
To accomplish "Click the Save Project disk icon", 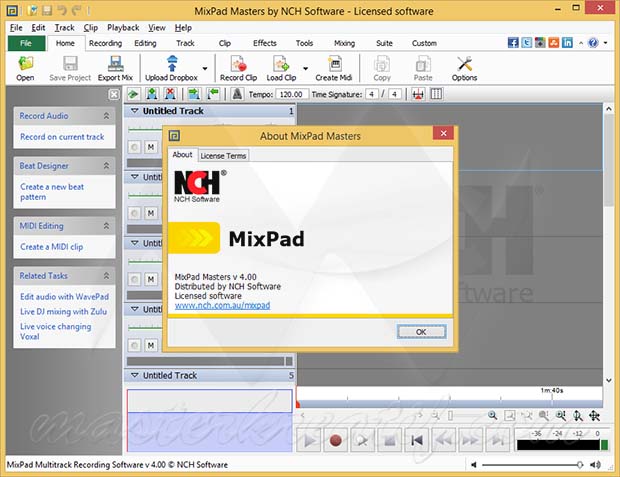I will coord(70,64).
